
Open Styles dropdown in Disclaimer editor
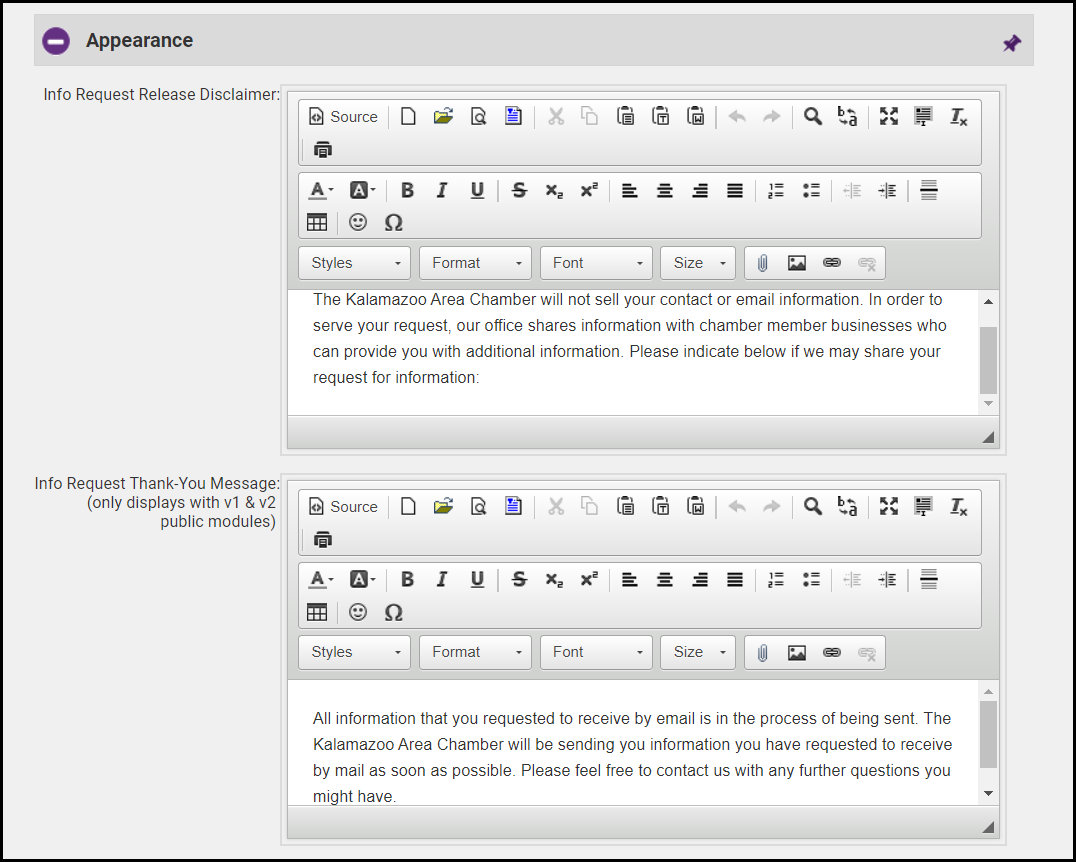355,263
